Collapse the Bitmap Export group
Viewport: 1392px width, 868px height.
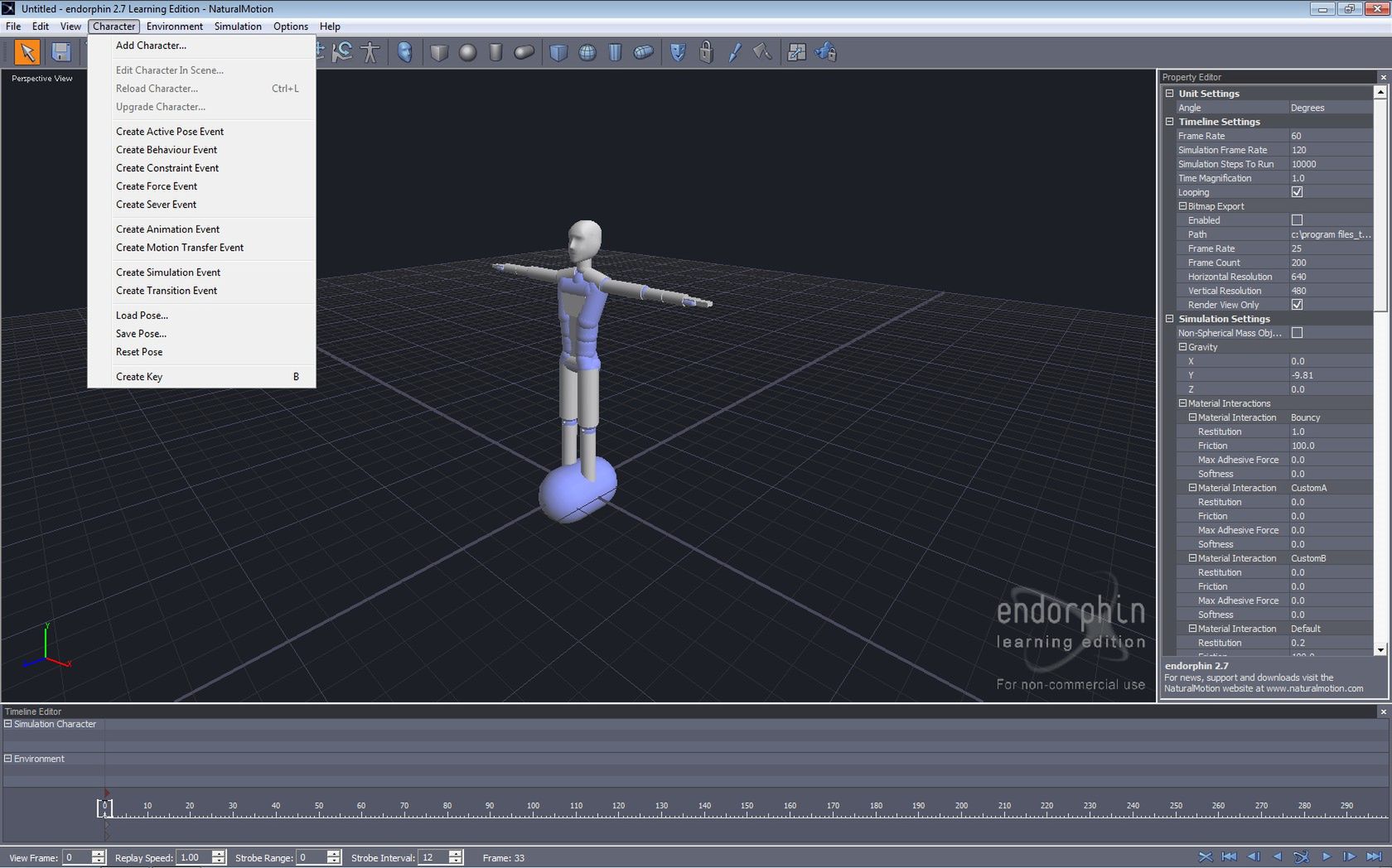(1182, 205)
